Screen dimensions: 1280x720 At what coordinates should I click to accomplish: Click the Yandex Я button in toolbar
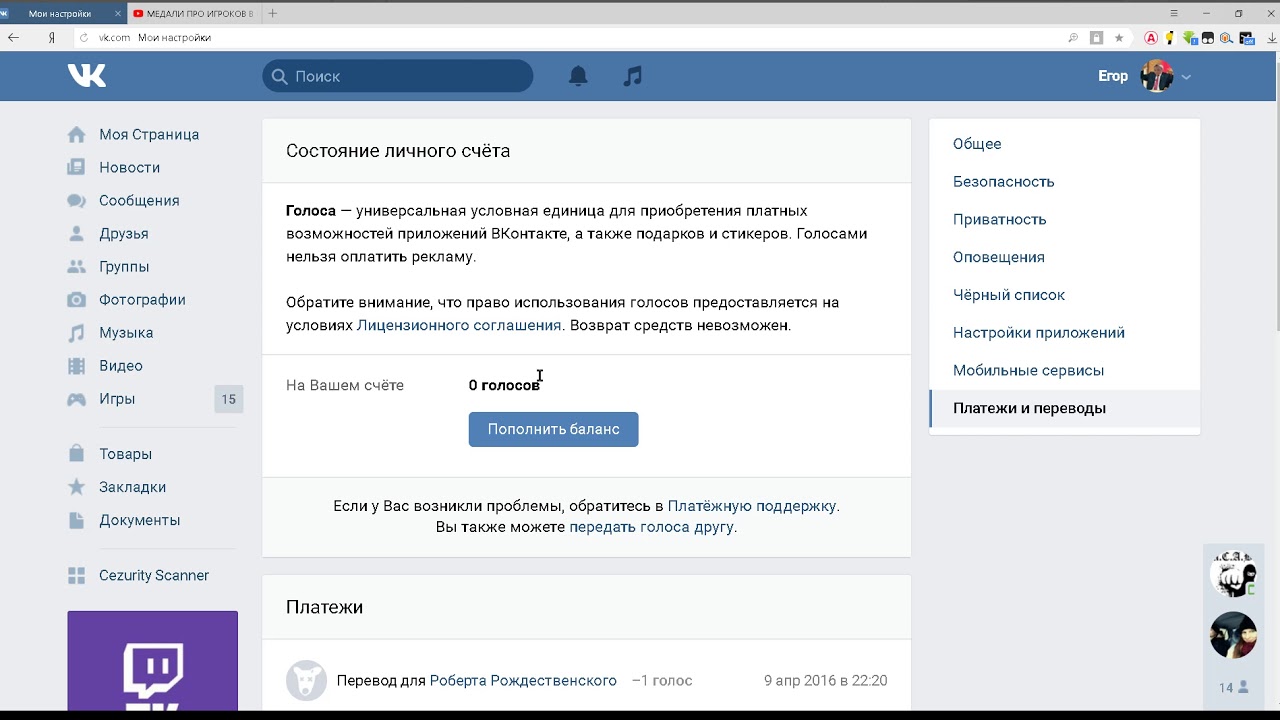tap(51, 38)
